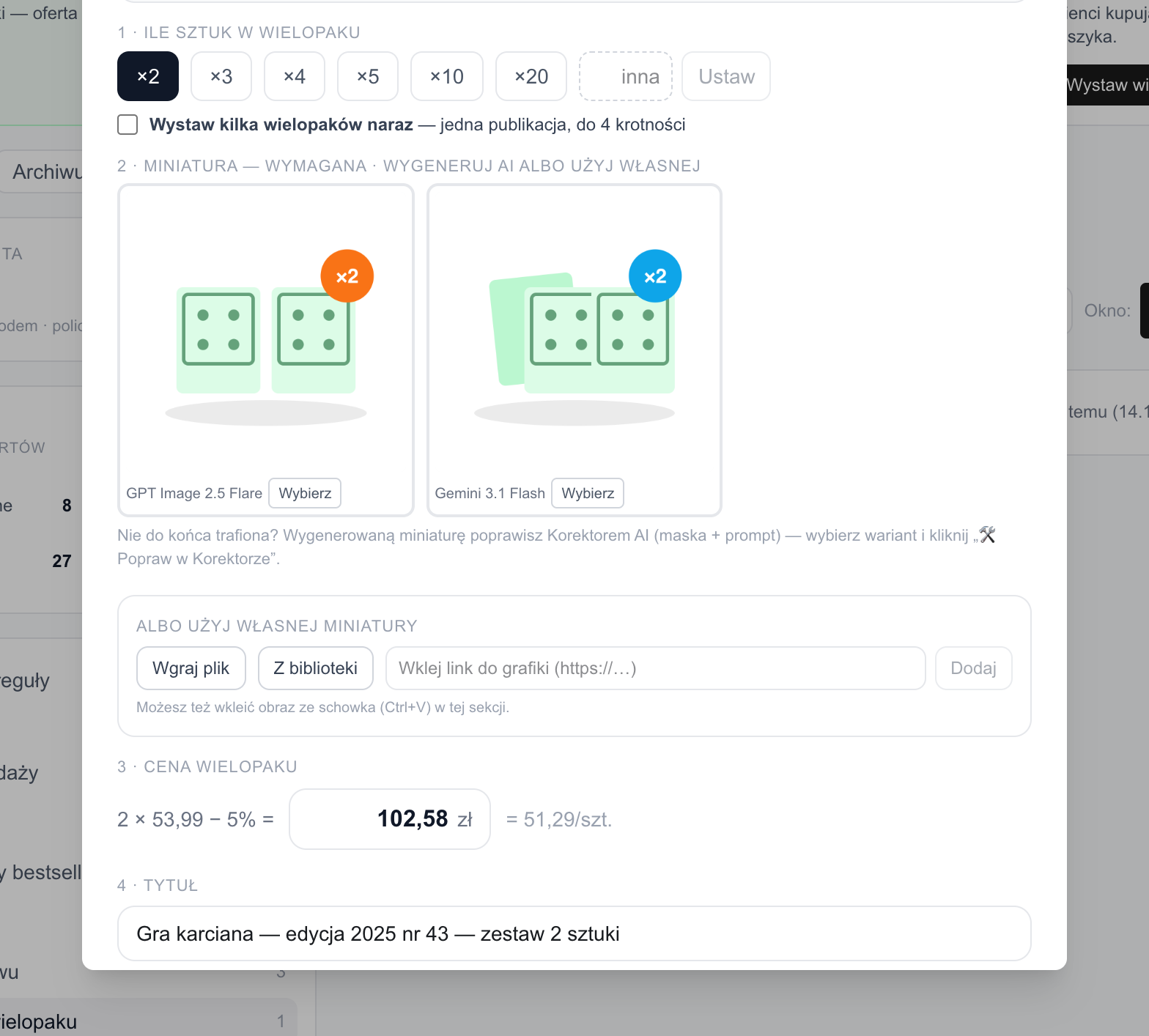Click the GPT Image 2.5 Flare label
Image resolution: width=1149 pixels, height=1036 pixels.
coord(194,493)
